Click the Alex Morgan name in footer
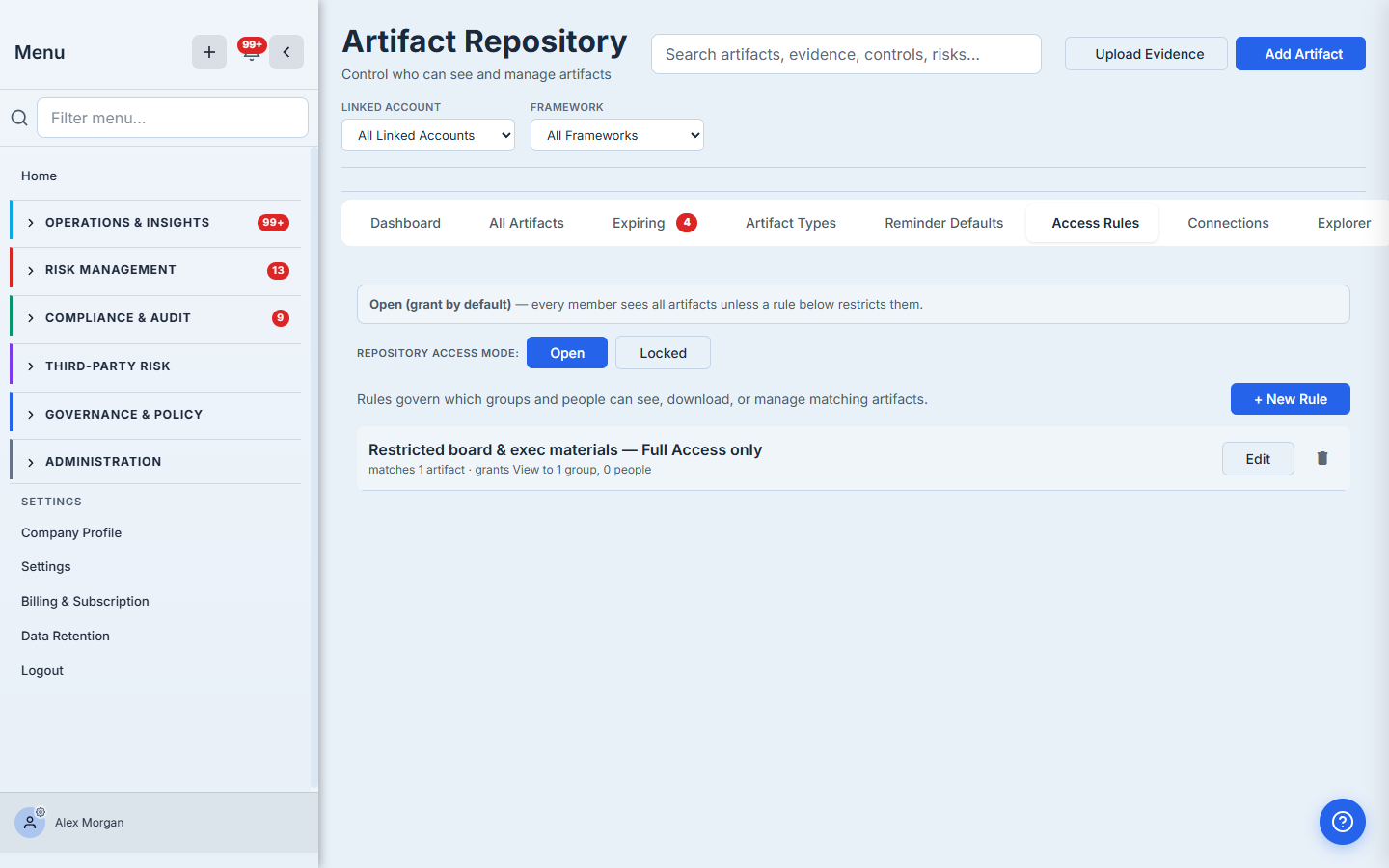This screenshot has width=1389, height=868. (x=89, y=823)
